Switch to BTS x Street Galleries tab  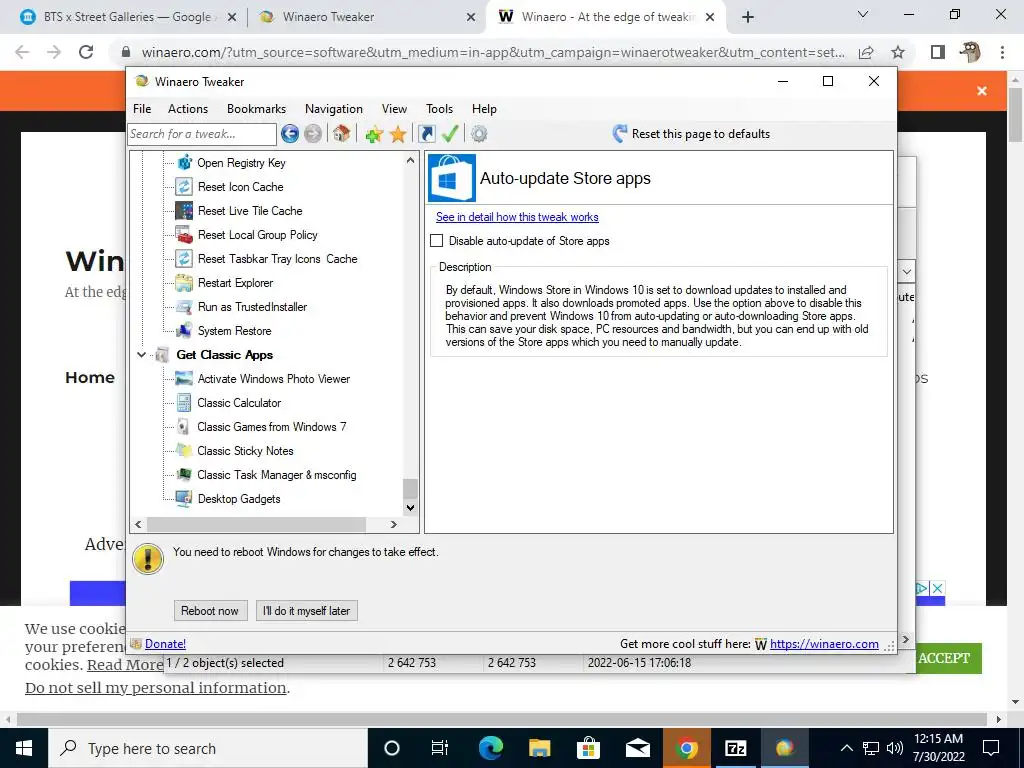coord(127,17)
